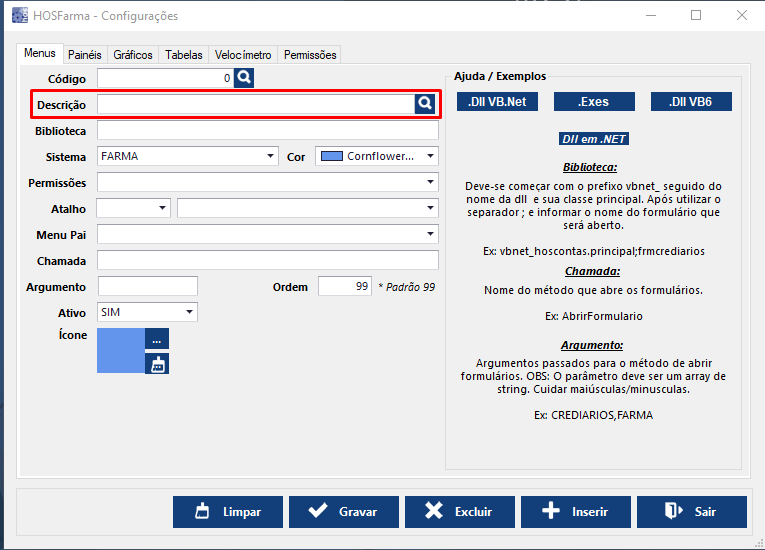This screenshot has width=765, height=550.
Task: Focus the Biblioteca text field
Action: [267, 131]
